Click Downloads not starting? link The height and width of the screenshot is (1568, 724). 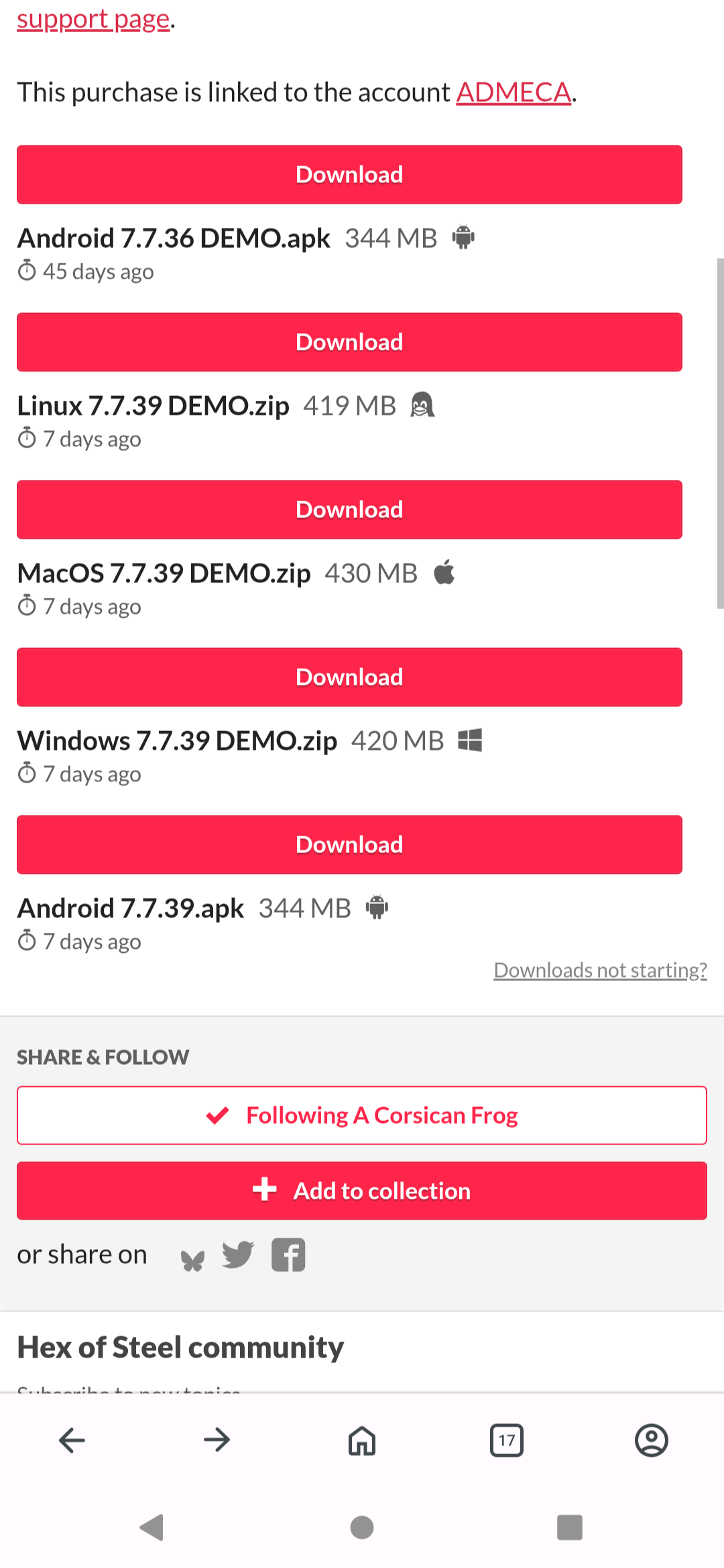tap(600, 970)
